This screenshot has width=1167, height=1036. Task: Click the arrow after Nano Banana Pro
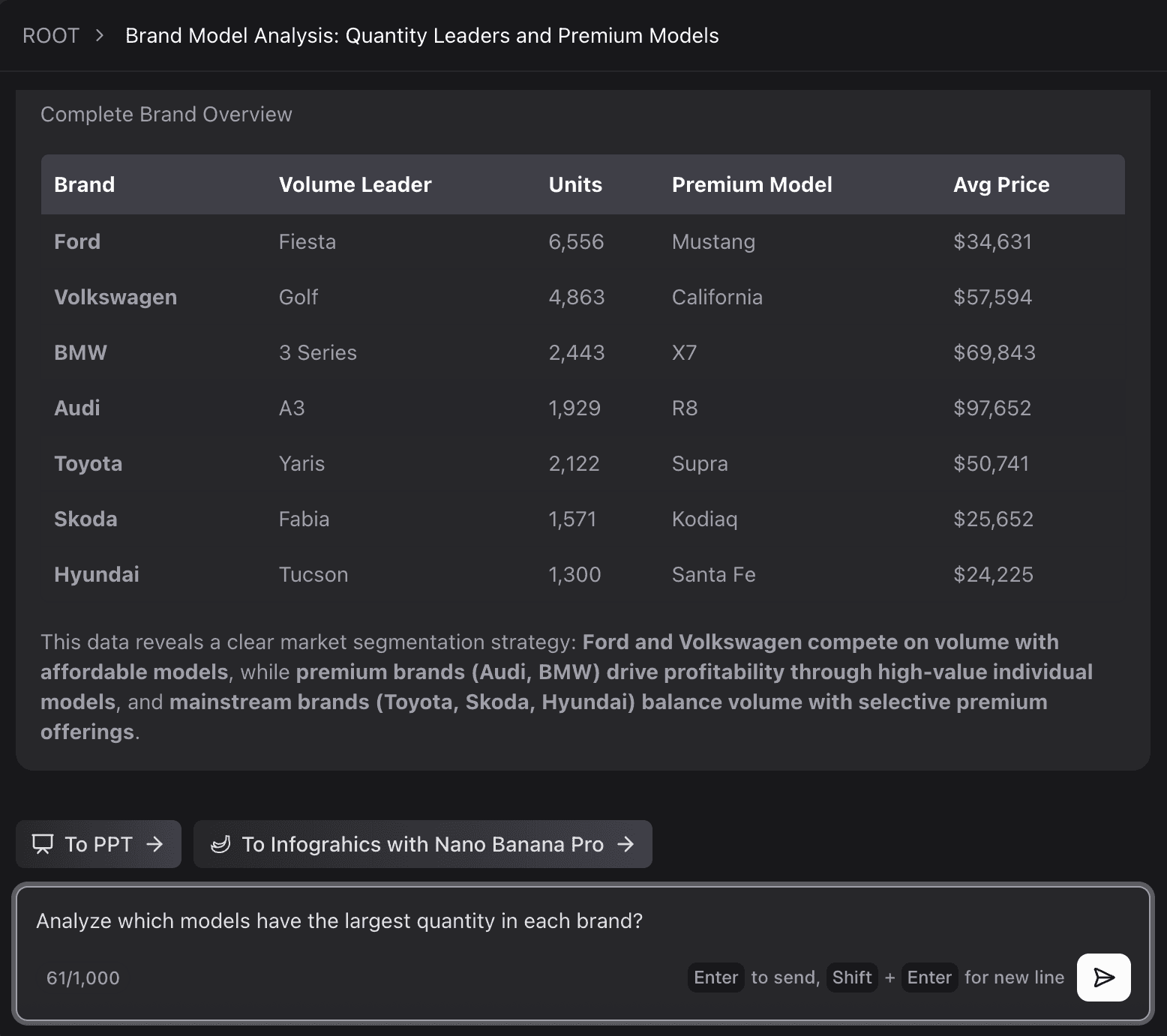click(625, 844)
